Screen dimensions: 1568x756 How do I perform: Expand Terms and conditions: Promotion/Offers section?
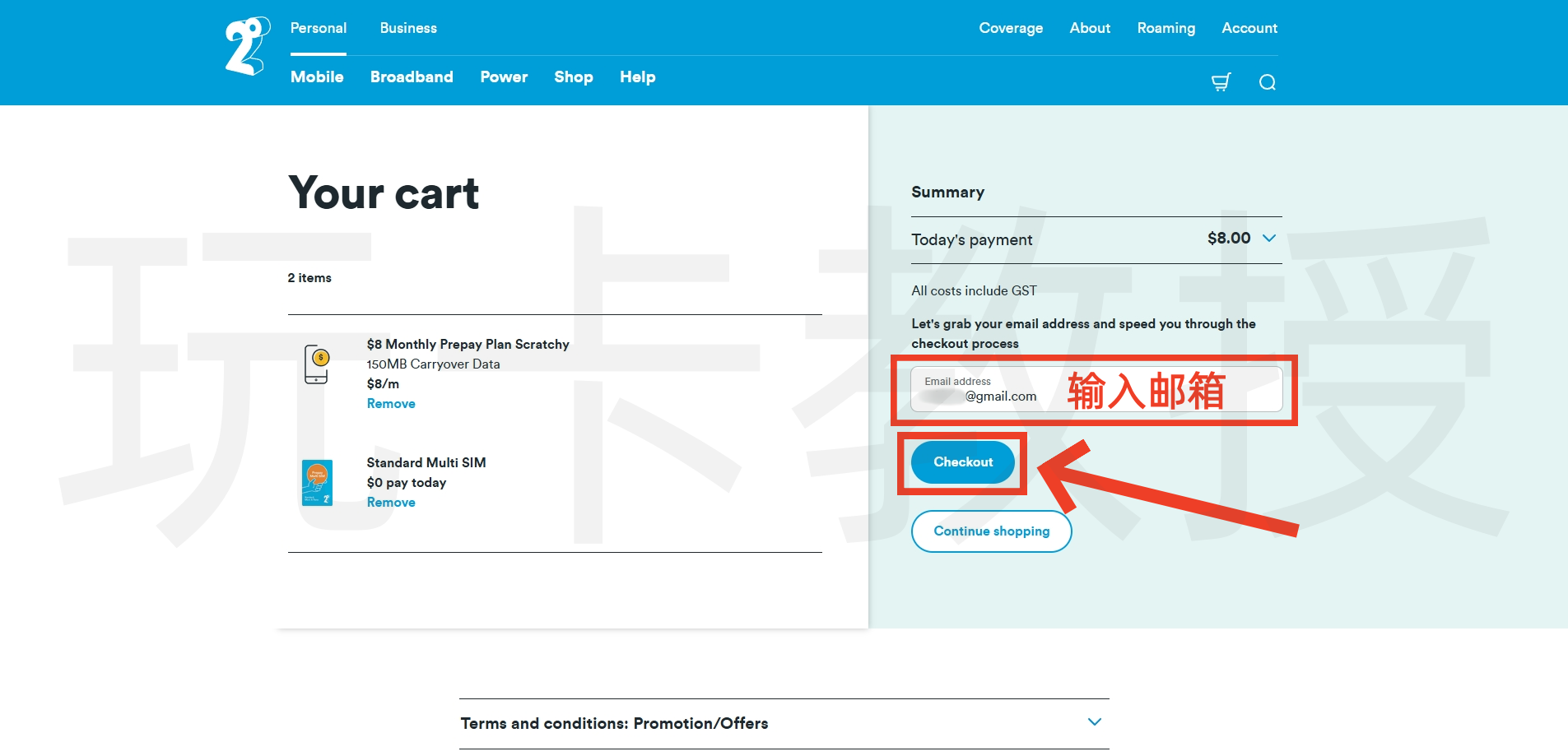point(784,723)
